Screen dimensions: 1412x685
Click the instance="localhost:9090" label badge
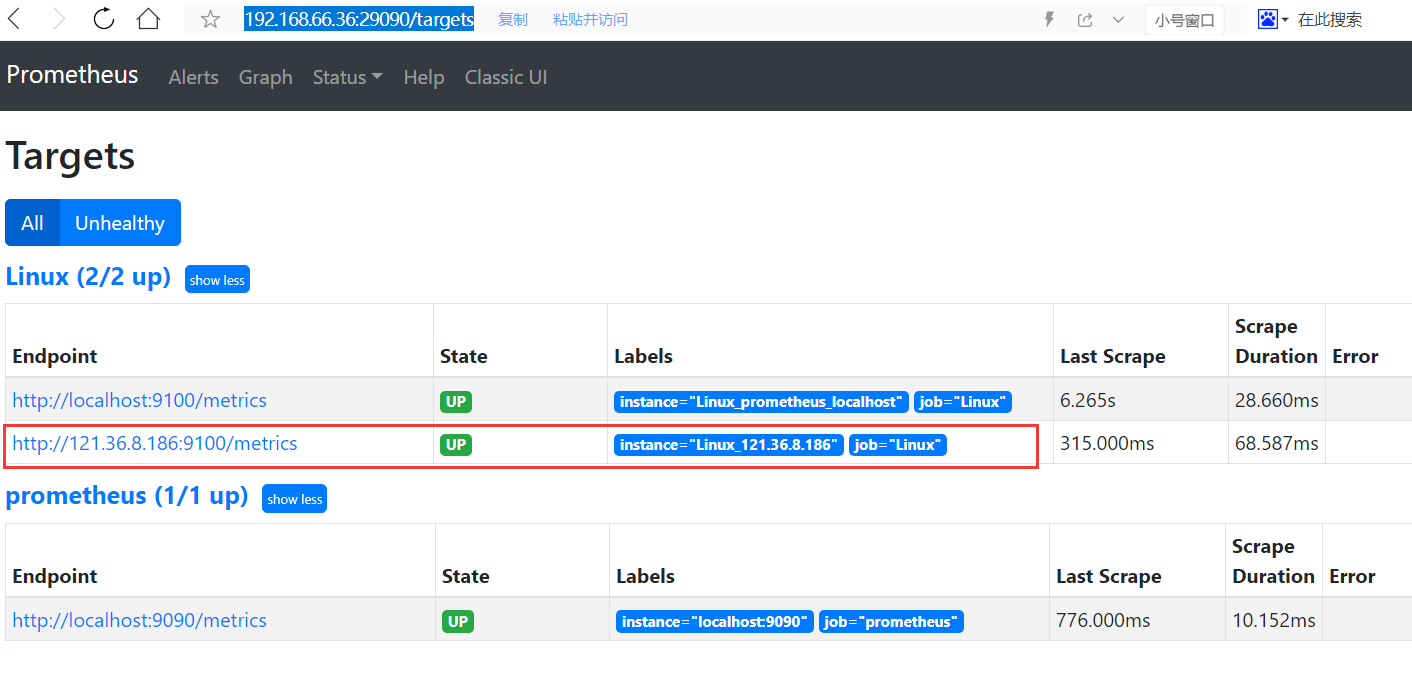[715, 622]
